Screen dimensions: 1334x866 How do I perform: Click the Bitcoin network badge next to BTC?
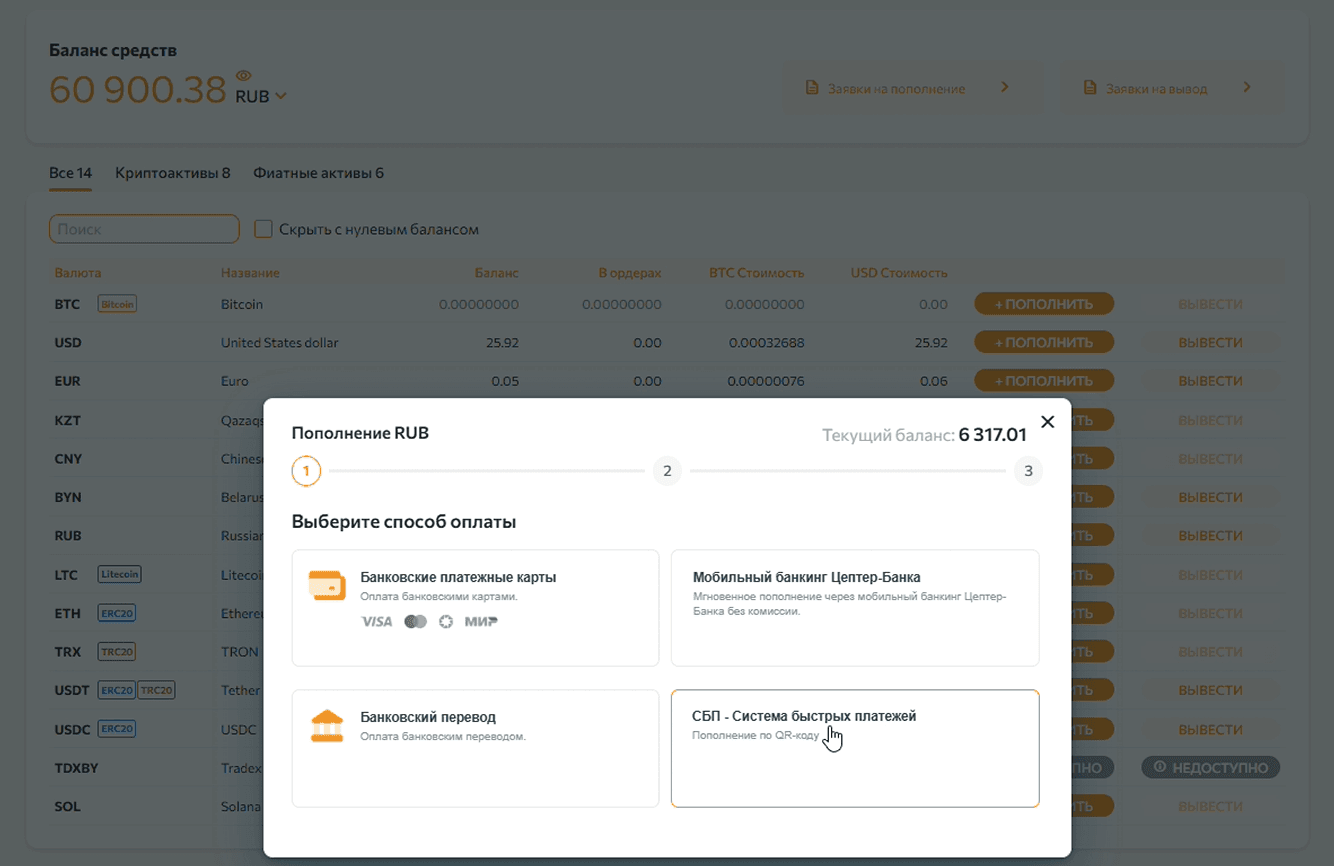pos(117,304)
